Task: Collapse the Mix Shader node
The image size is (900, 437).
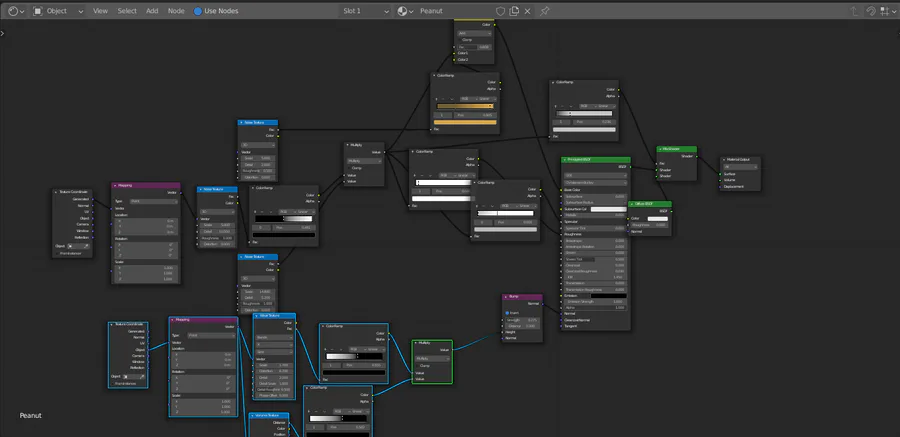Action: pyautogui.click(x=661, y=149)
